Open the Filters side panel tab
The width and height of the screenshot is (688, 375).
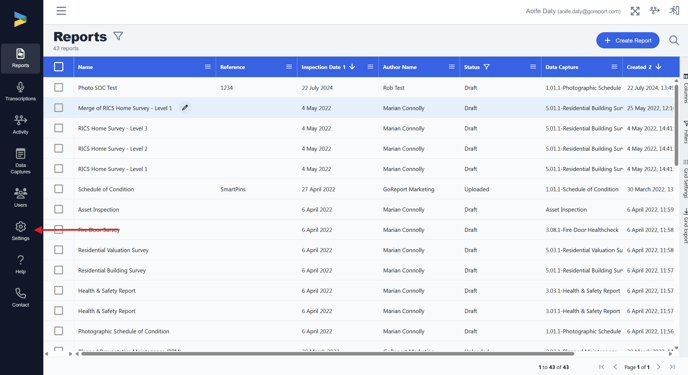(685, 132)
